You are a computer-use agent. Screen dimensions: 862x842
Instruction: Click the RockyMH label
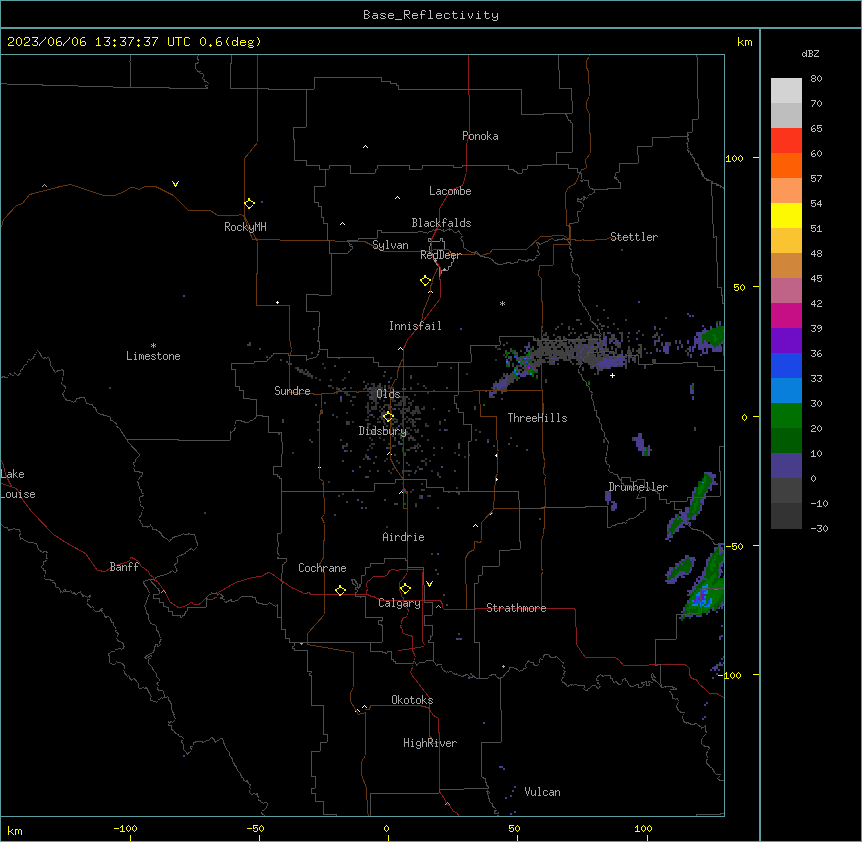[245, 227]
